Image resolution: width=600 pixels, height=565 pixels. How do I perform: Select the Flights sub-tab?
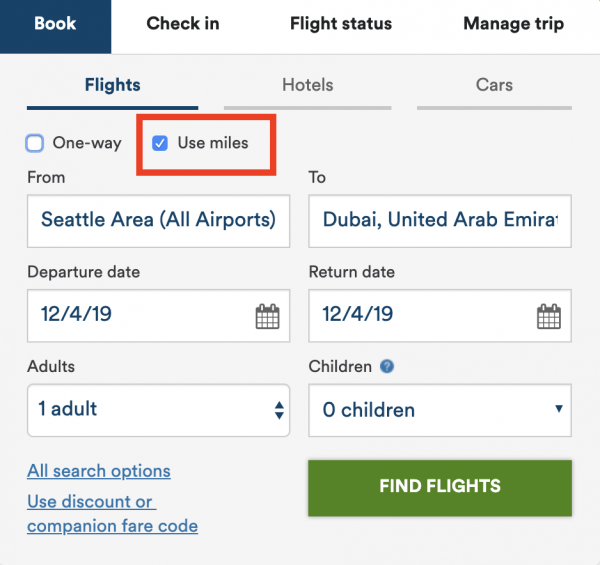point(113,86)
